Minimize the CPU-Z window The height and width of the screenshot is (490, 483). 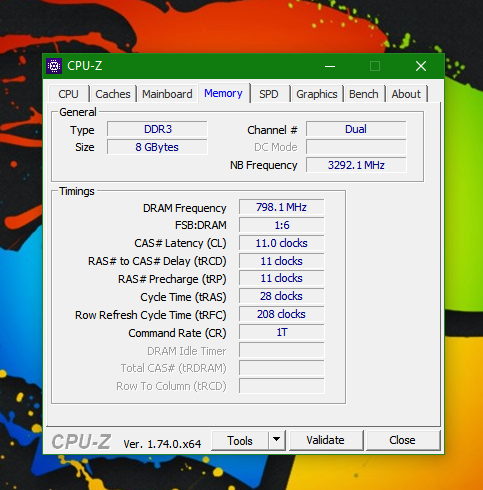coord(330,66)
